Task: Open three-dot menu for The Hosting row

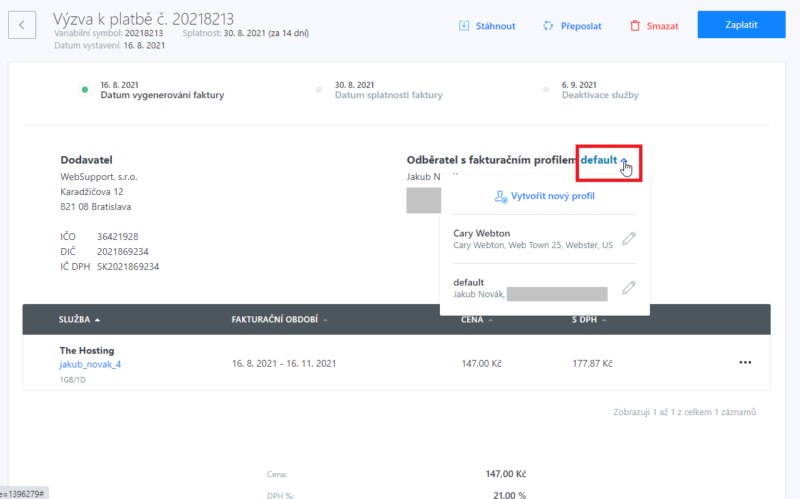Action: [x=745, y=362]
